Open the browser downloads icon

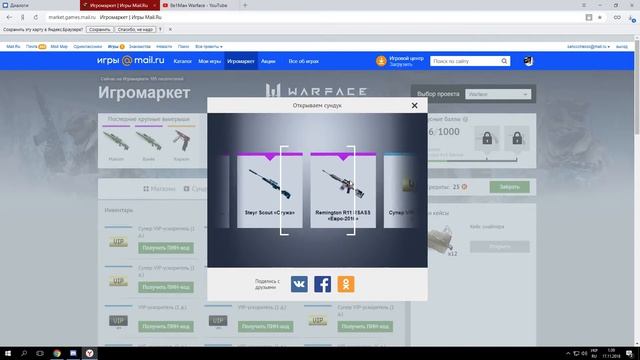coord(632,18)
